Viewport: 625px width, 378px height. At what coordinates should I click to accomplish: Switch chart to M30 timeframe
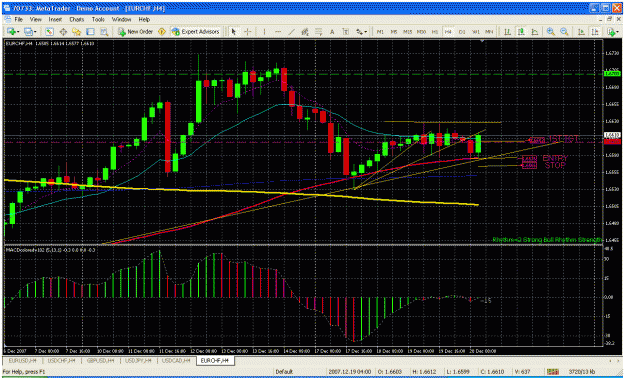coord(421,32)
